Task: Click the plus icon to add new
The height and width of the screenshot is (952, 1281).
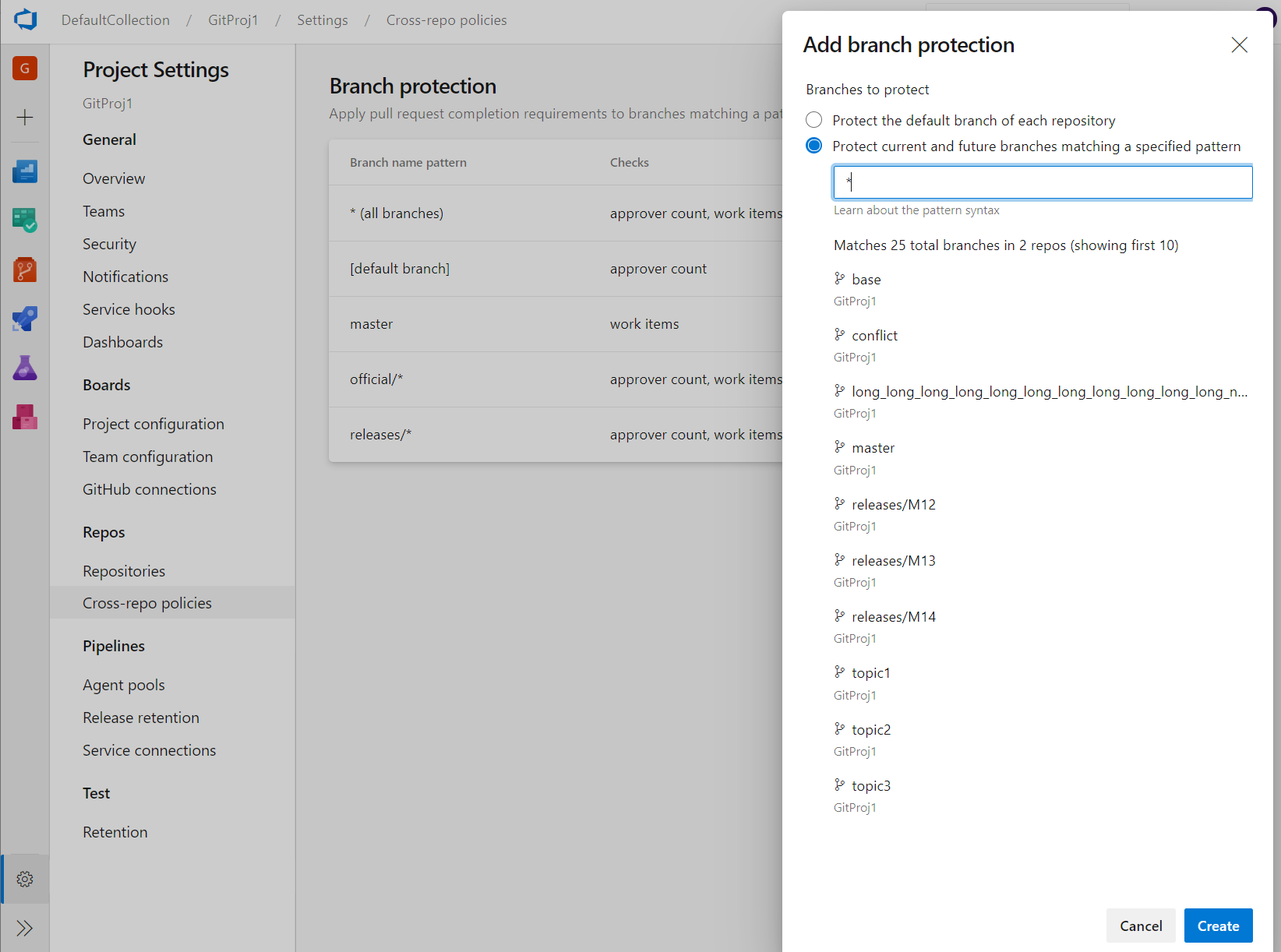Action: click(x=25, y=118)
